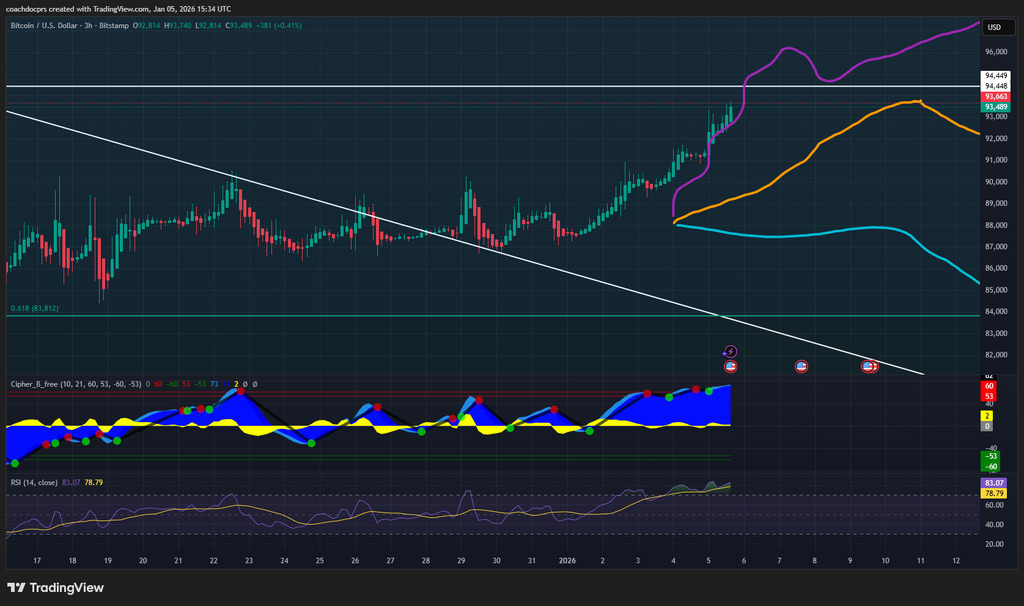This screenshot has height=606, width=1024.
Task: Click the red 60 Cipher level label
Action: pyautogui.click(x=989, y=385)
